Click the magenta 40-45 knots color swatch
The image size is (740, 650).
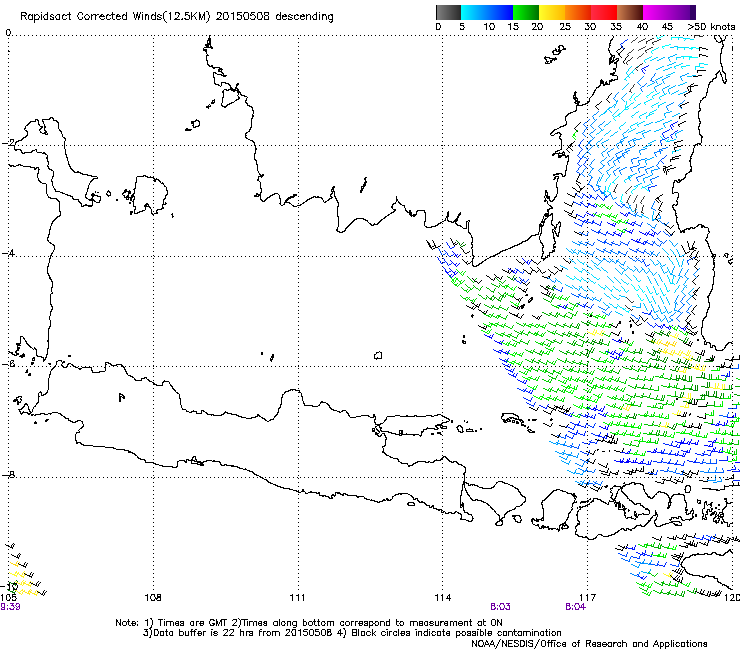(656, 13)
